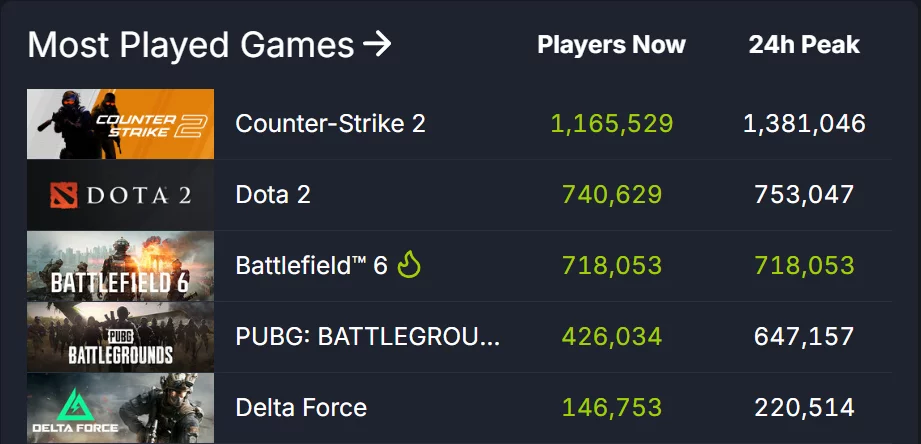Open the Dota 2 logo thumbnail

pyautogui.click(x=120, y=195)
